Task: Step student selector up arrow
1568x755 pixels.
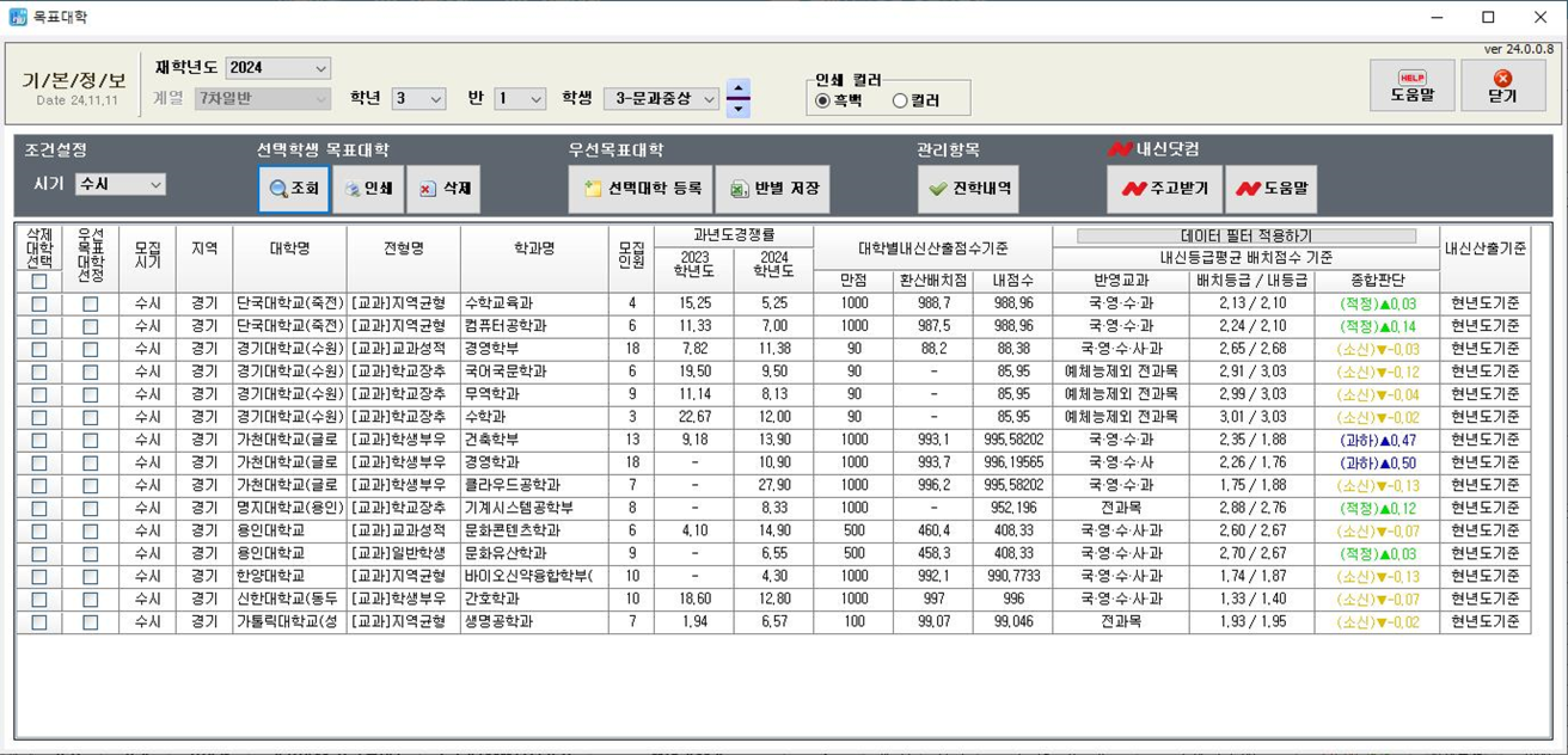Action: [738, 88]
